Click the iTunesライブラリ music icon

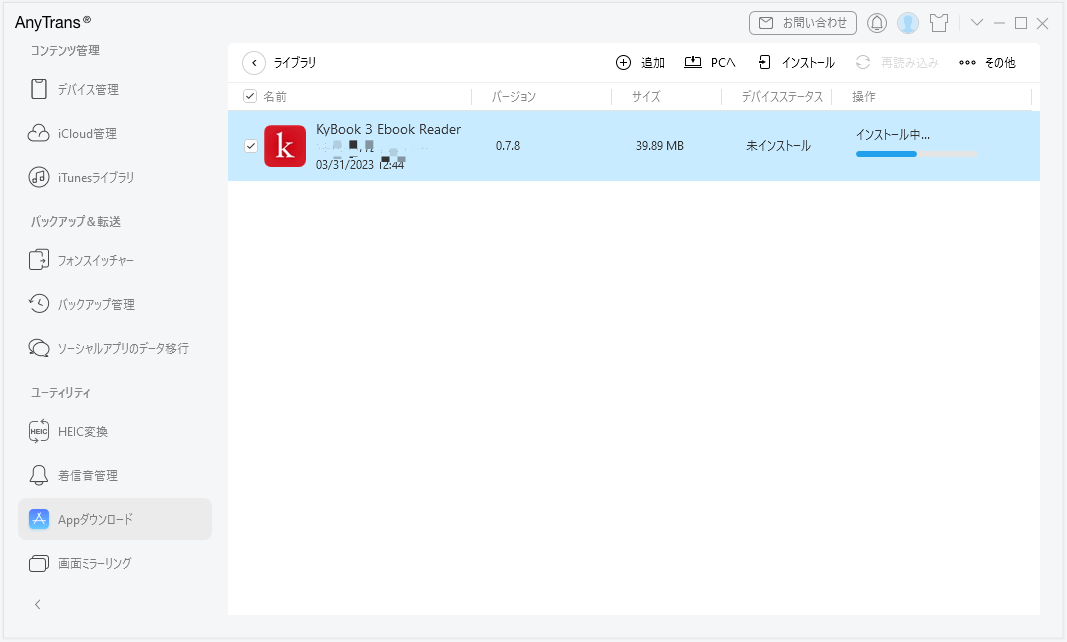pyautogui.click(x=39, y=177)
